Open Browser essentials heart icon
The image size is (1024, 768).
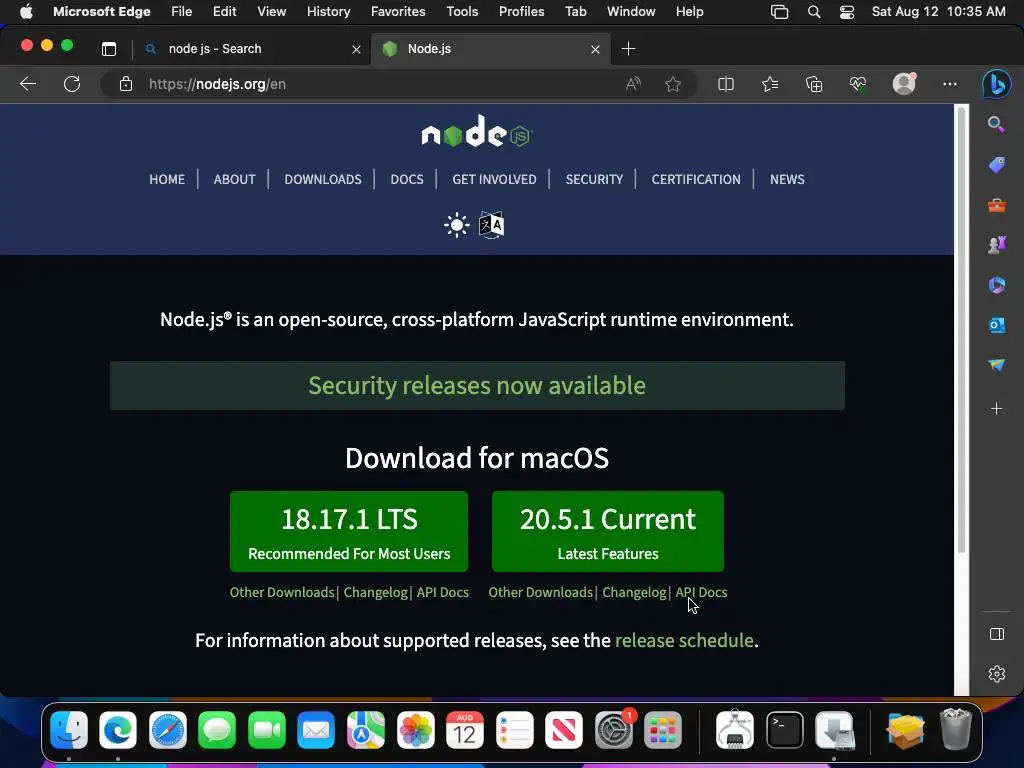pyautogui.click(x=857, y=84)
